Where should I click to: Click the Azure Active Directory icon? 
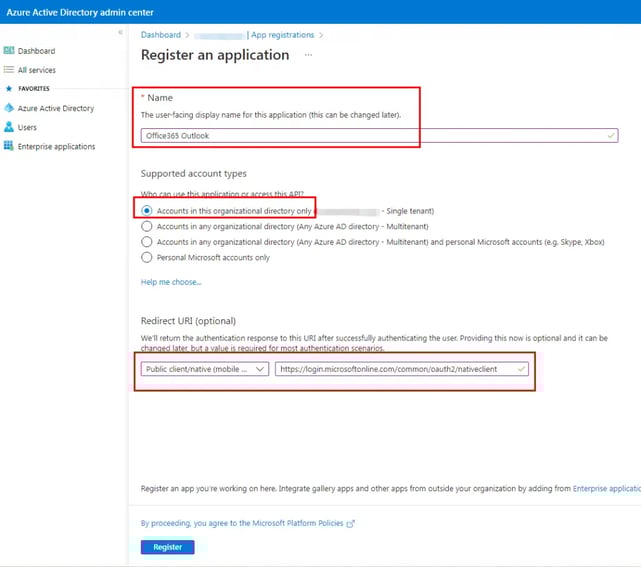click(9, 108)
